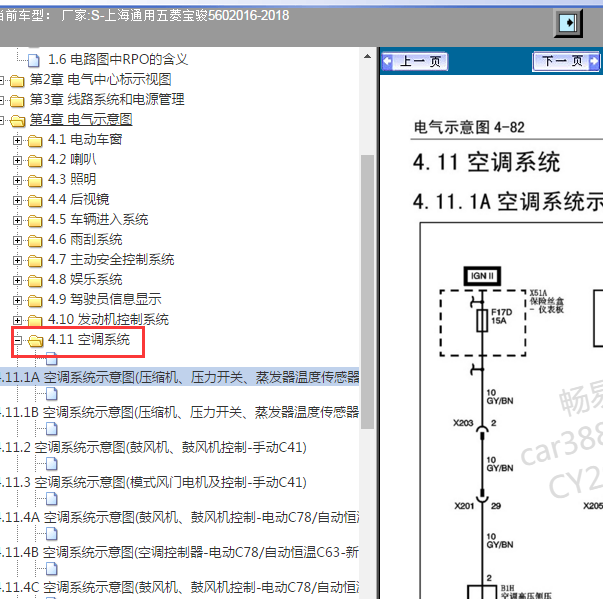This screenshot has width=603, height=599.
Task: Open folder 第3章 线路系统和电源管理
Action: (x=107, y=99)
